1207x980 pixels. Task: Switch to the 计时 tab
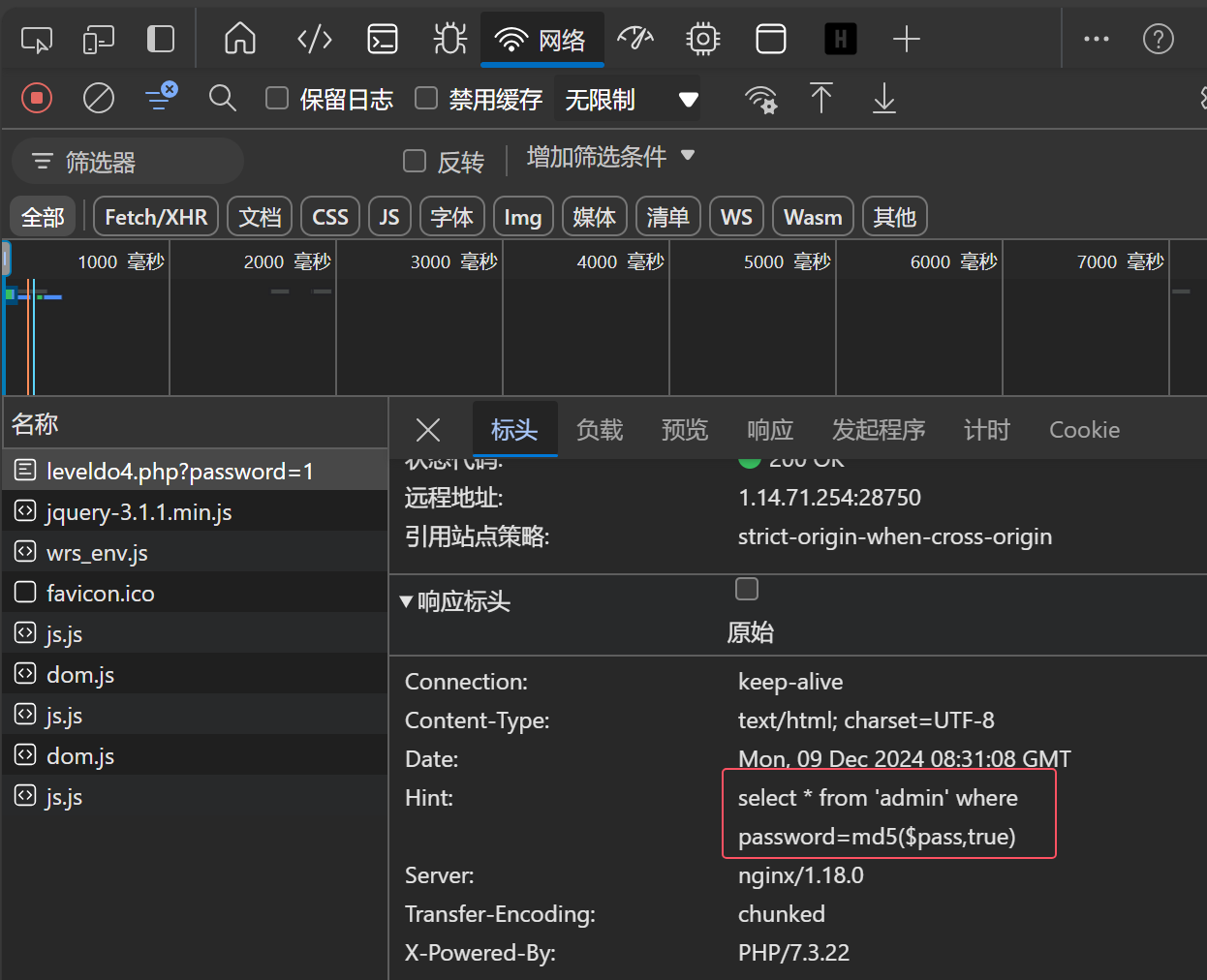click(987, 430)
